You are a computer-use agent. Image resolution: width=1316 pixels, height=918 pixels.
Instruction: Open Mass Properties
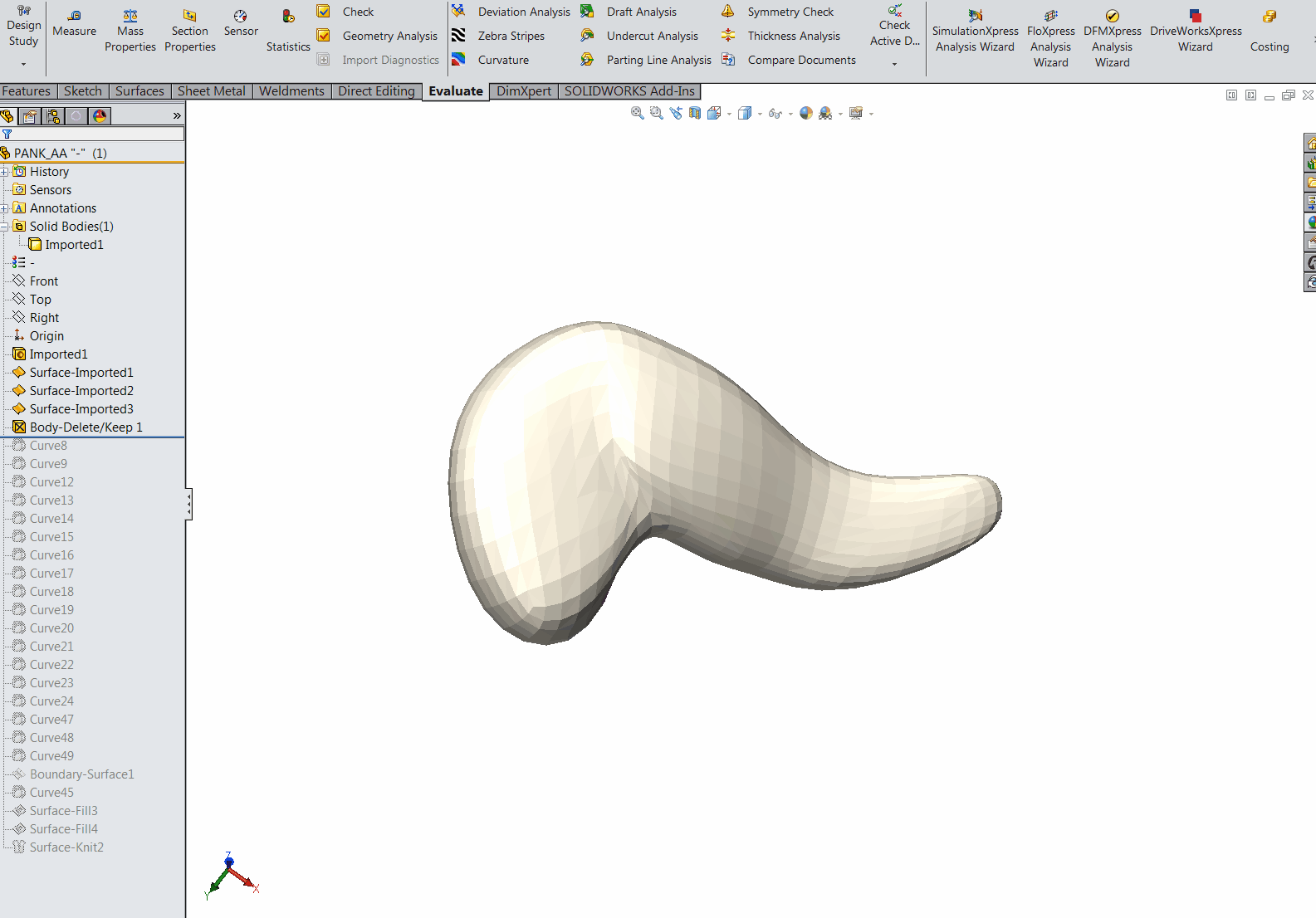click(x=130, y=32)
